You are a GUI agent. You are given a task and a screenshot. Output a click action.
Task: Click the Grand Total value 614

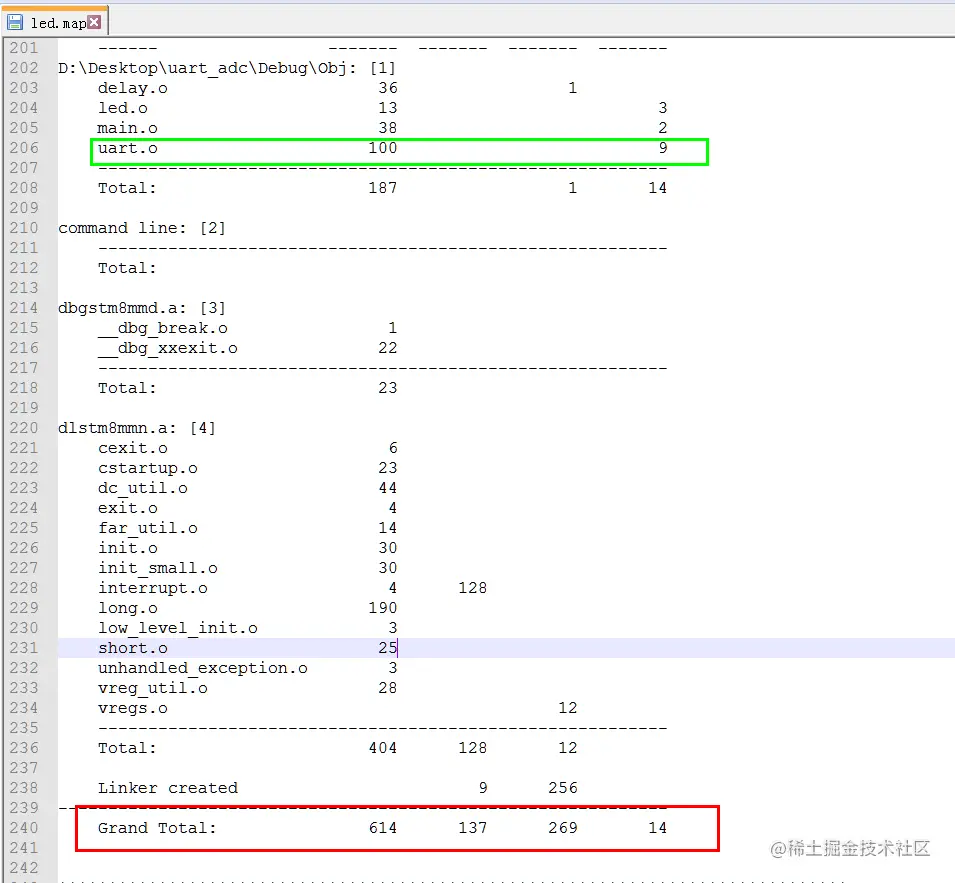coord(382,828)
